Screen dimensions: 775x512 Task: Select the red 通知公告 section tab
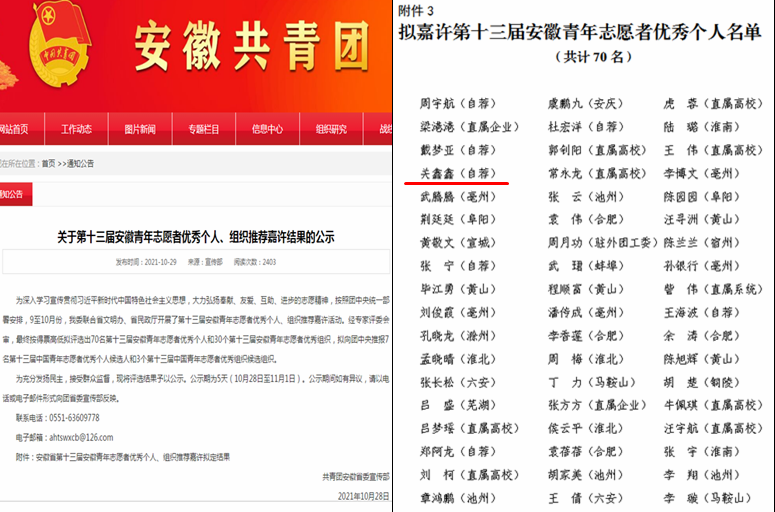[16, 193]
